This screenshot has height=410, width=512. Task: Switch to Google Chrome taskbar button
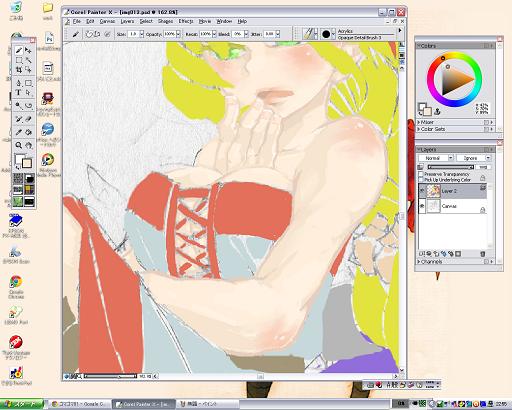tap(80, 404)
